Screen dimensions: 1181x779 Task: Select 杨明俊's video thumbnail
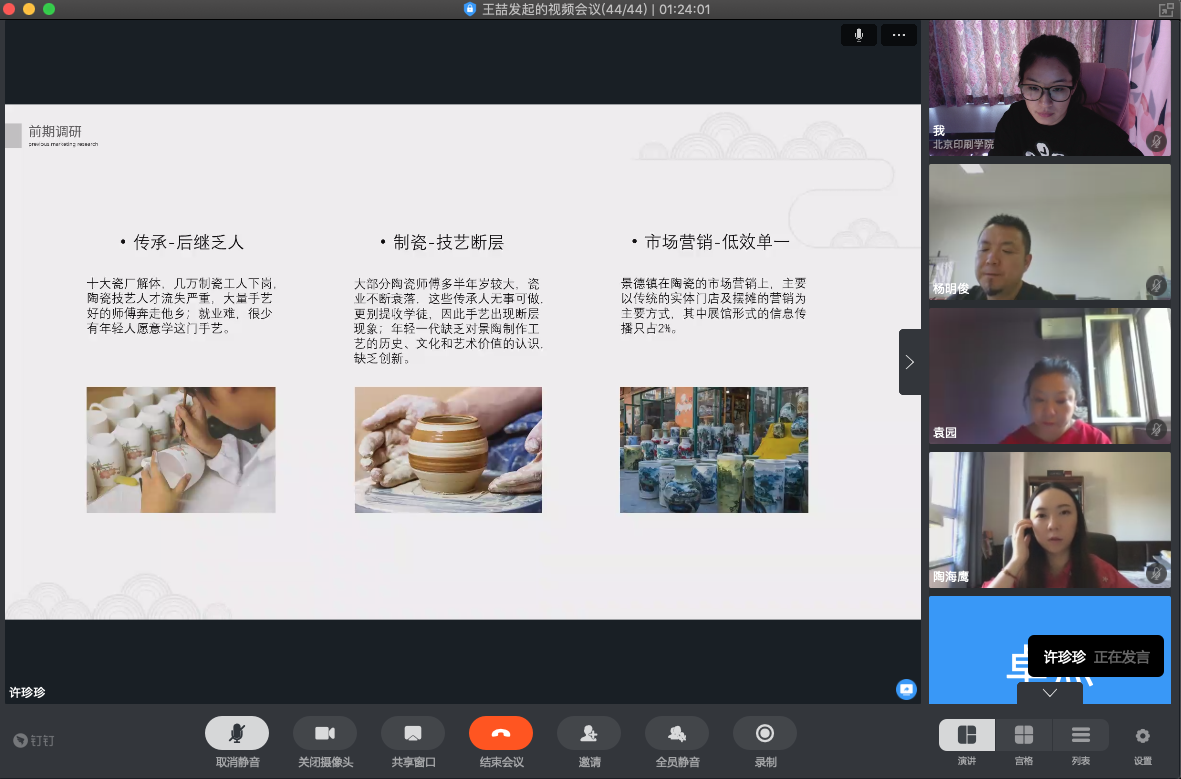pyautogui.click(x=1049, y=232)
